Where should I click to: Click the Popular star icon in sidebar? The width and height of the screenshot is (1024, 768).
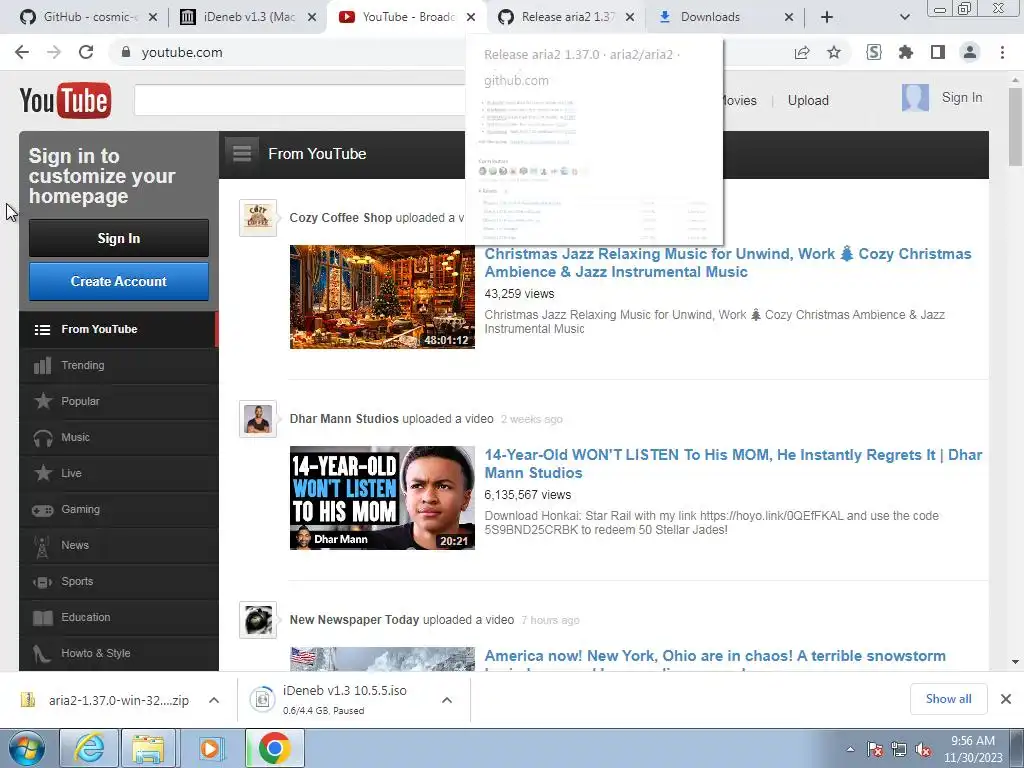[x=43, y=401]
